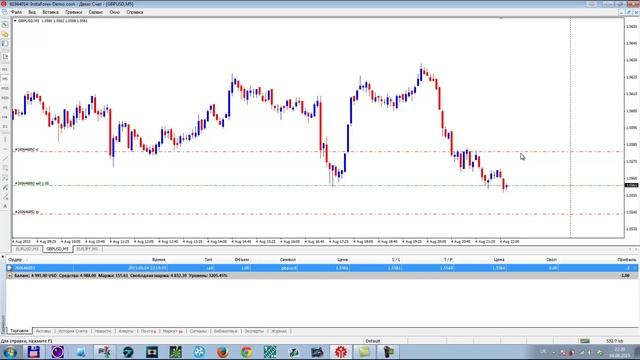Open the yellow-green sticky note taskbar app
The image size is (640, 360).
(364, 352)
